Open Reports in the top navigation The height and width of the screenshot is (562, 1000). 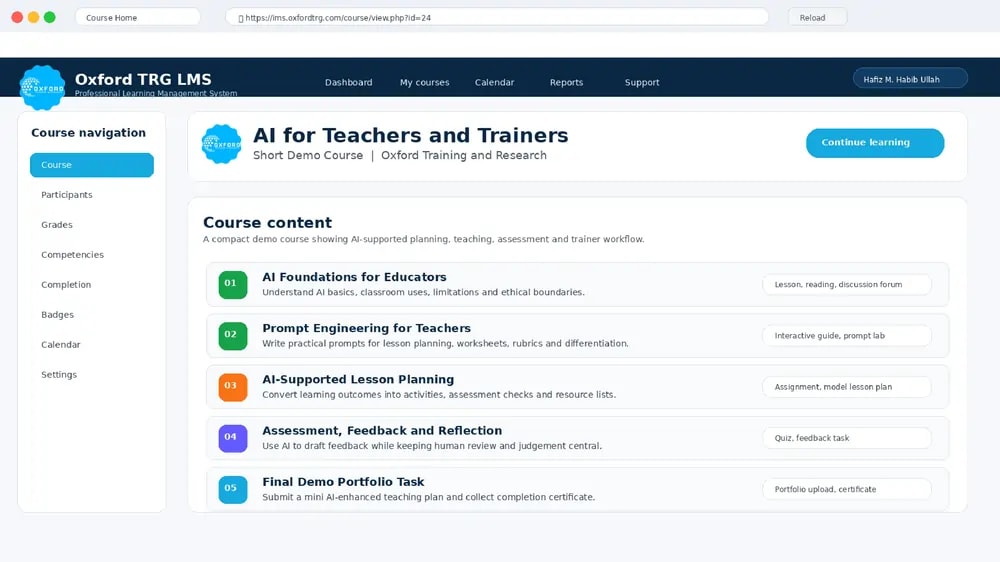[566, 82]
